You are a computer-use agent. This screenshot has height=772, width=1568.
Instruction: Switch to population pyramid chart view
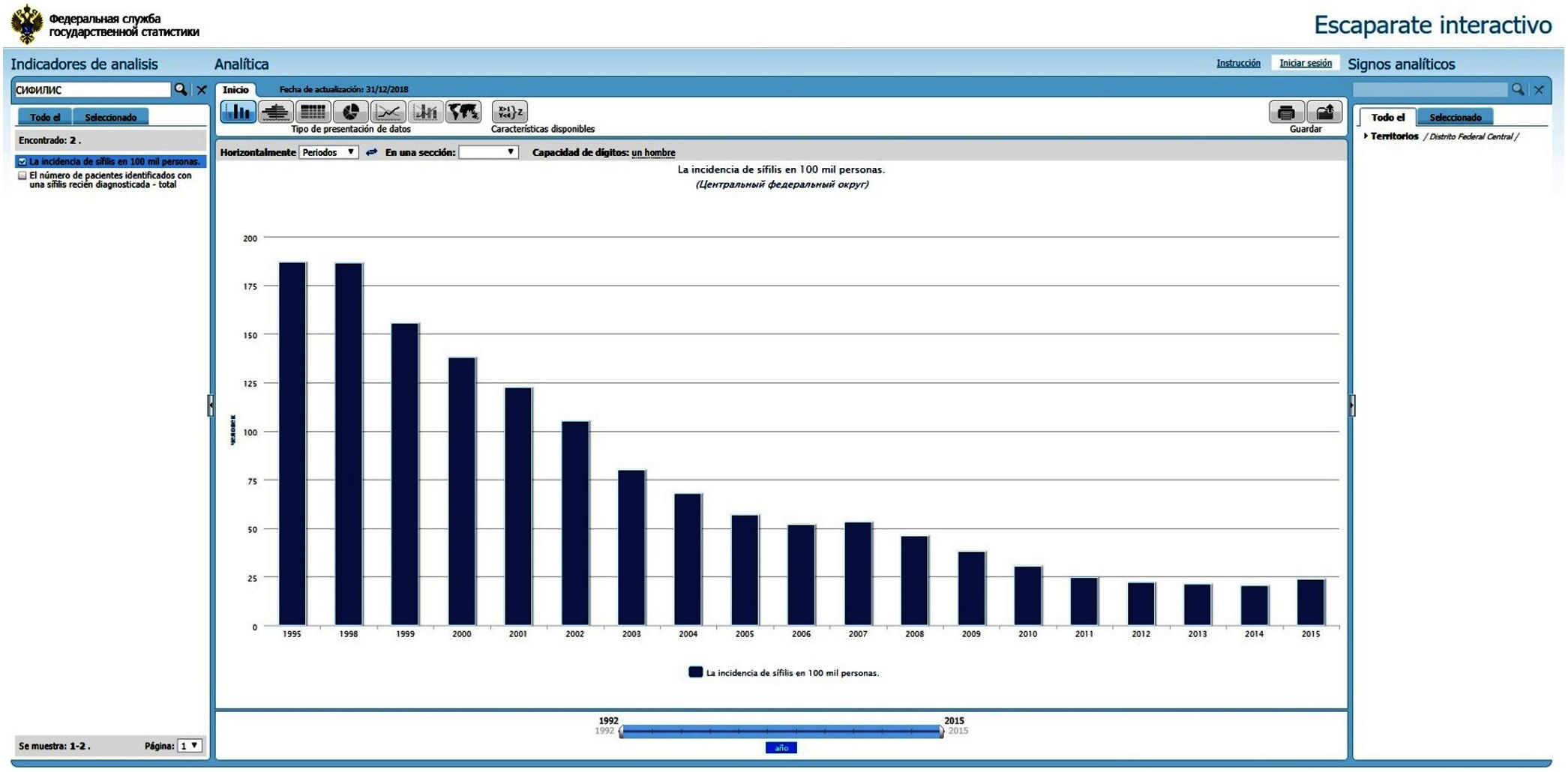275,112
